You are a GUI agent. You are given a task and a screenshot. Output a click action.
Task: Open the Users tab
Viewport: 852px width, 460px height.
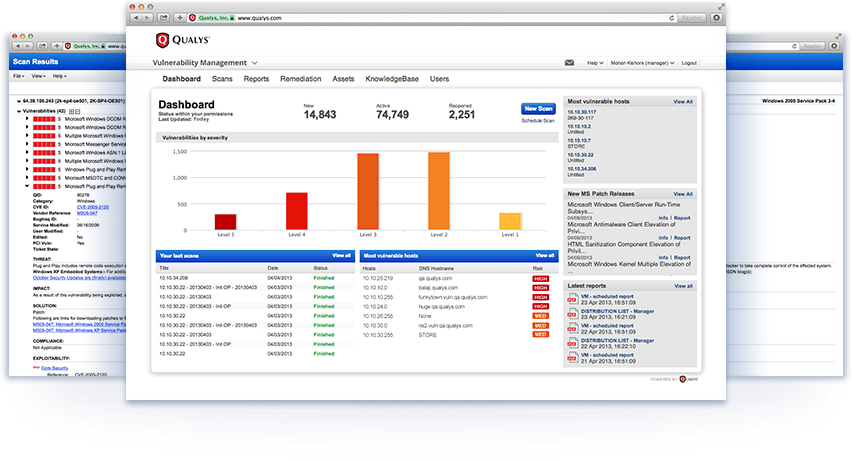(x=440, y=79)
